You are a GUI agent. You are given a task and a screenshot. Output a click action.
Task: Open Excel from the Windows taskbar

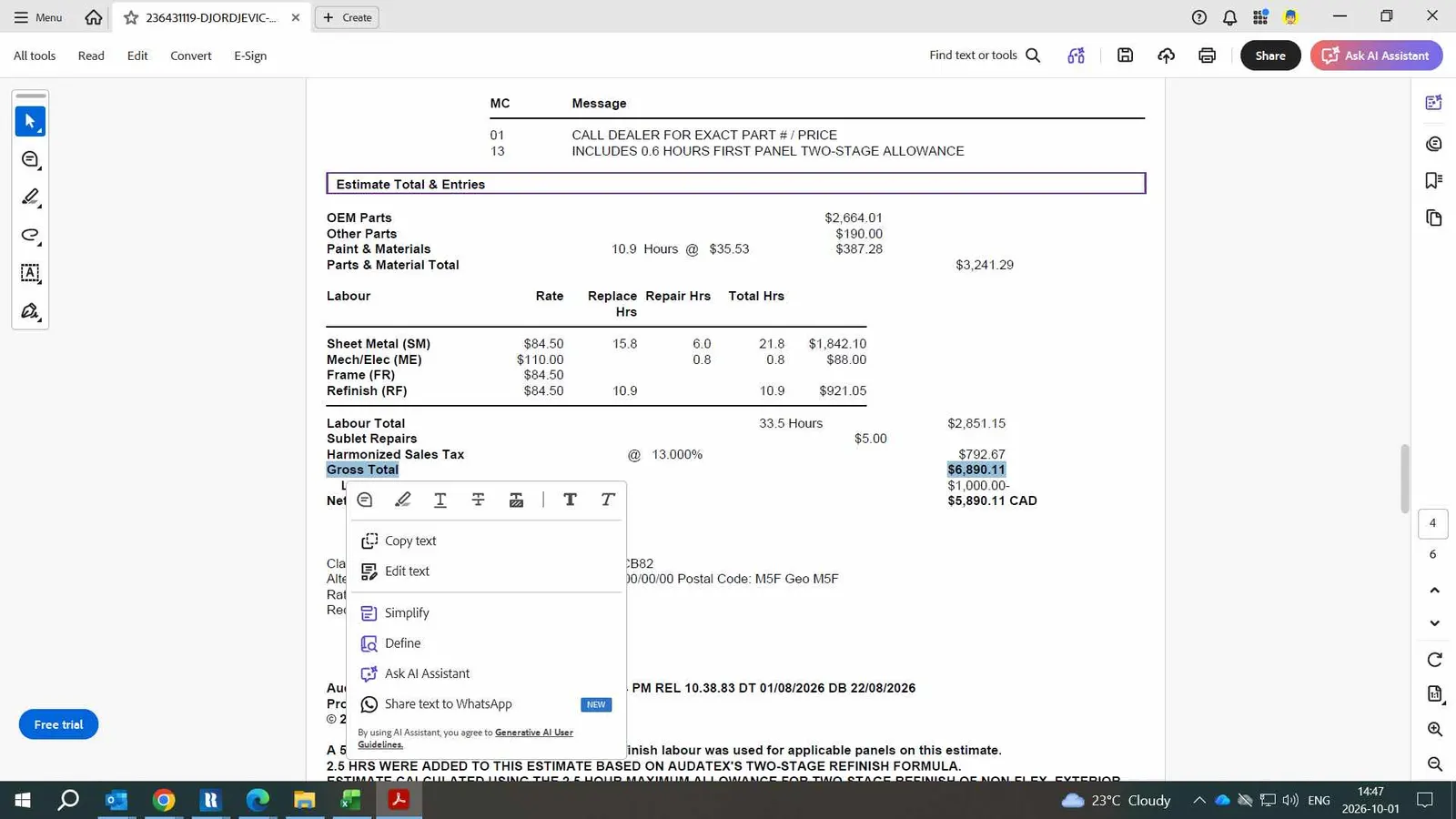pyautogui.click(x=351, y=800)
